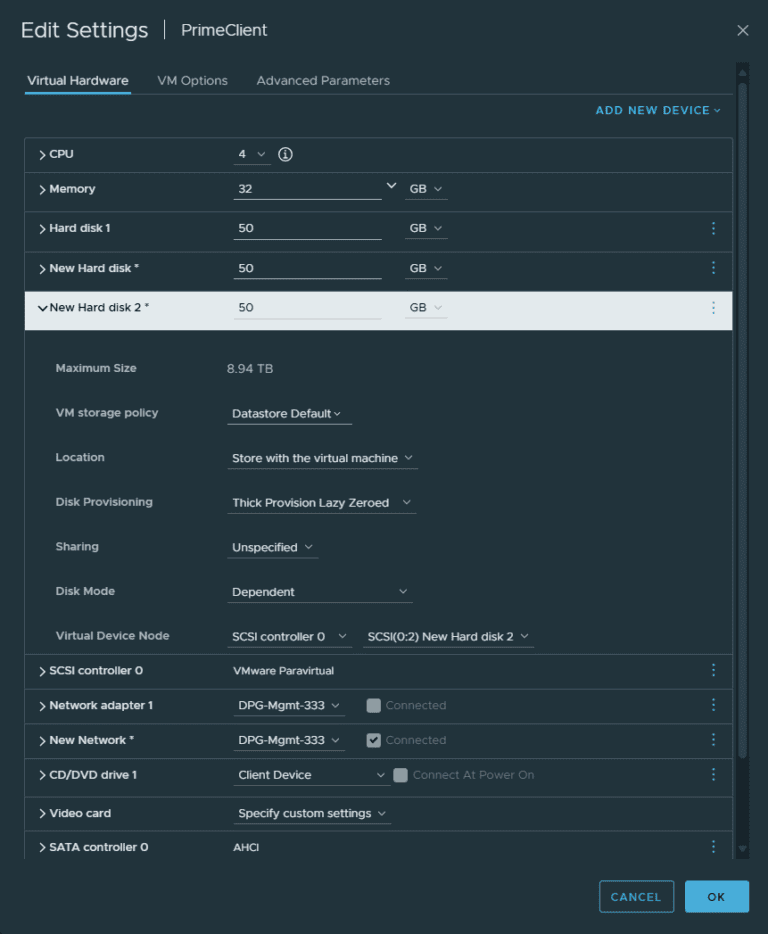Click the OK button
This screenshot has height=934, width=768.
(716, 896)
